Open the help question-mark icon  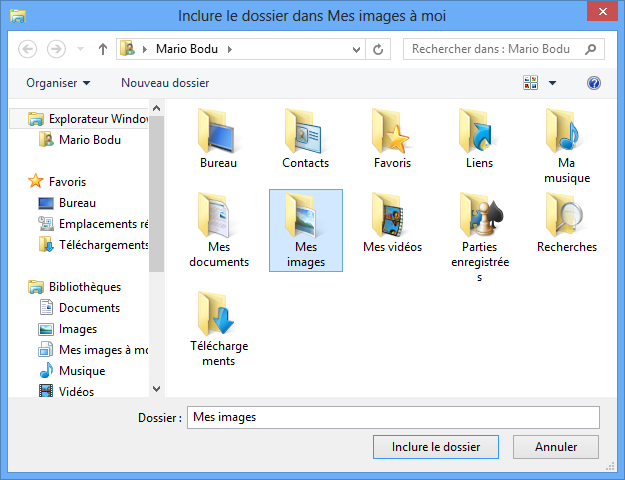click(594, 83)
